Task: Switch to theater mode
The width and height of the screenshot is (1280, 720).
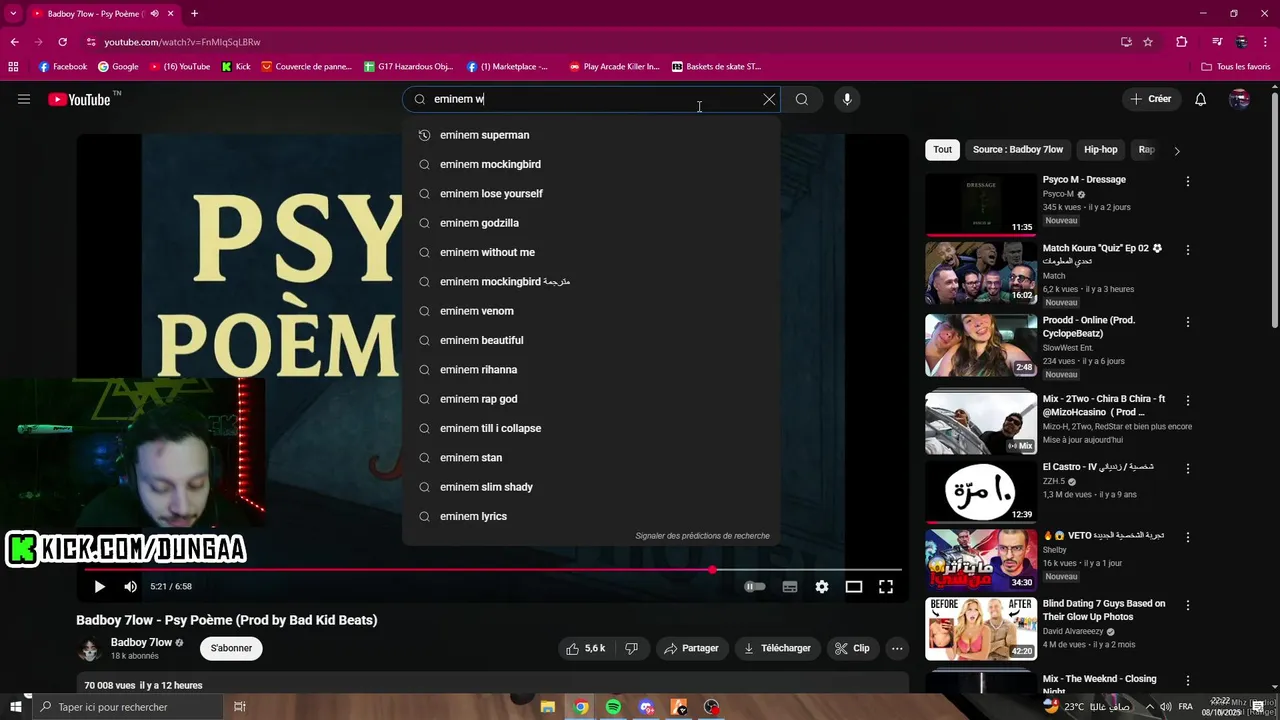Action: click(x=854, y=587)
